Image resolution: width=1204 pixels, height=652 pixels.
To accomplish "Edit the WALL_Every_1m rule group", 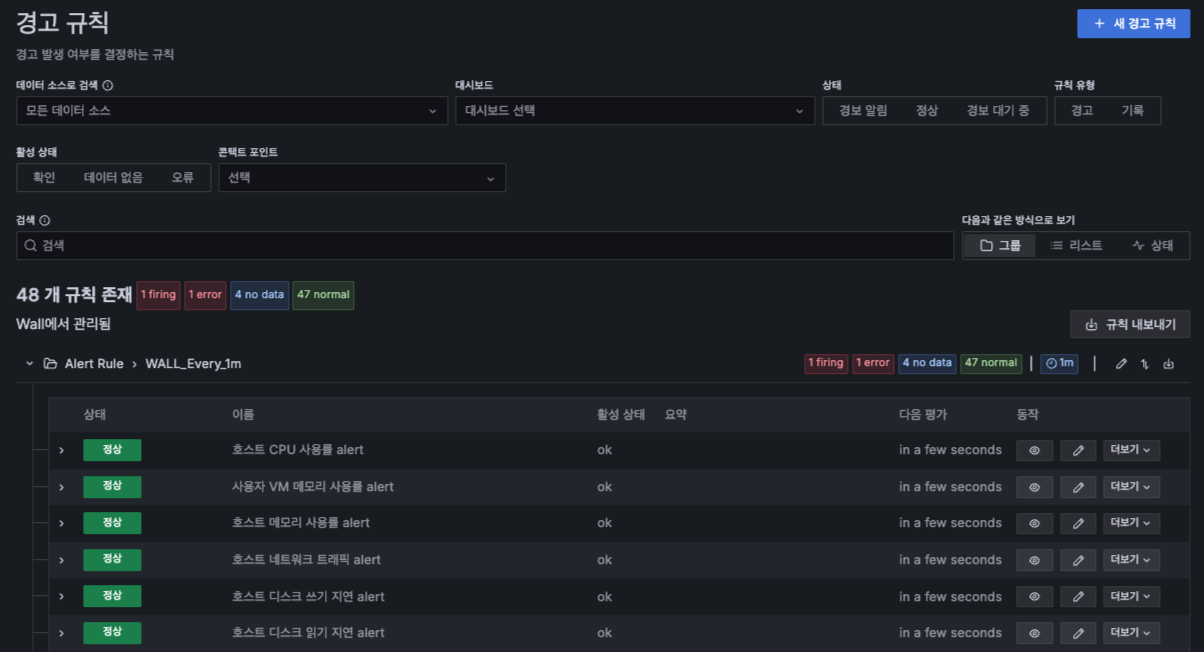I will (1121, 364).
